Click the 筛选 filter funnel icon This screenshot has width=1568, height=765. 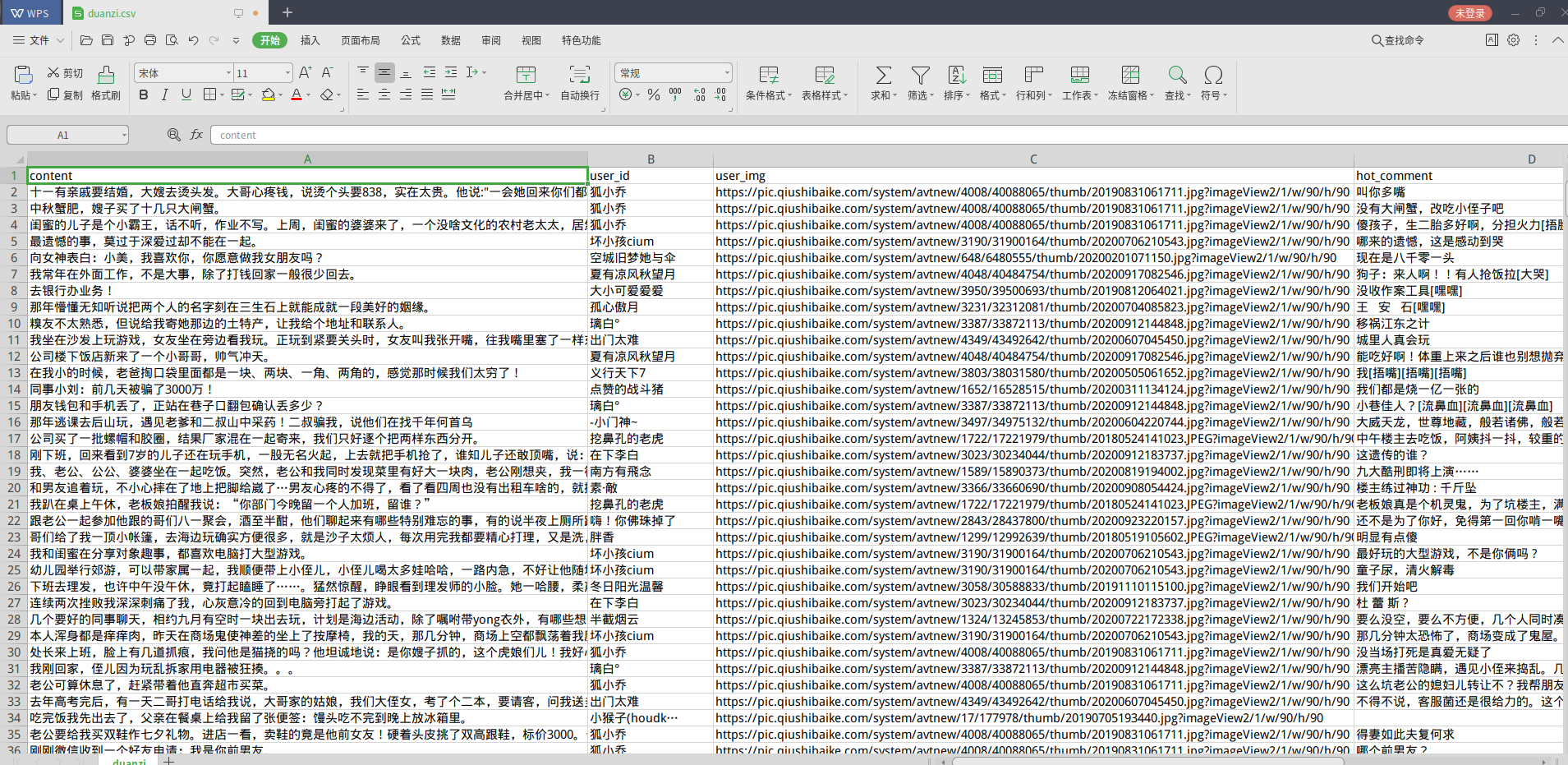pyautogui.click(x=921, y=76)
